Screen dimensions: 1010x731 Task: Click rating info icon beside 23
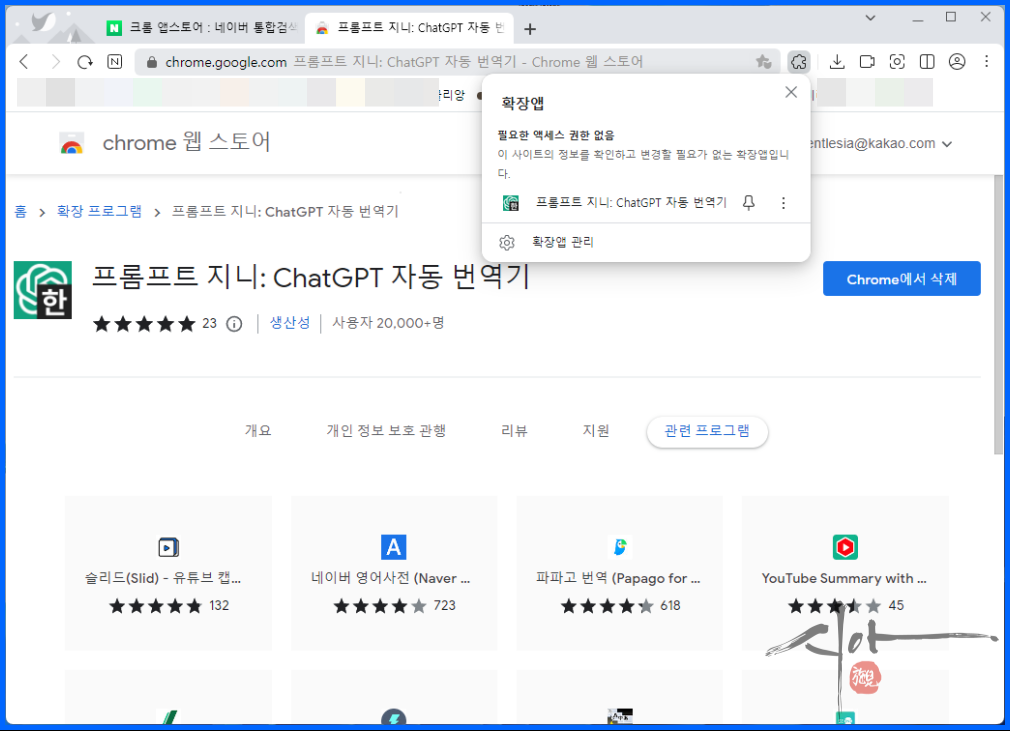coord(234,324)
